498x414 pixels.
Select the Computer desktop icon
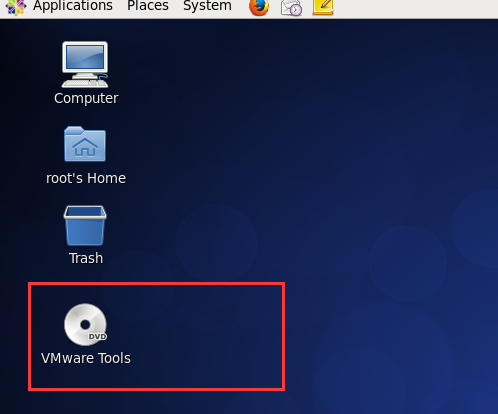click(85, 64)
